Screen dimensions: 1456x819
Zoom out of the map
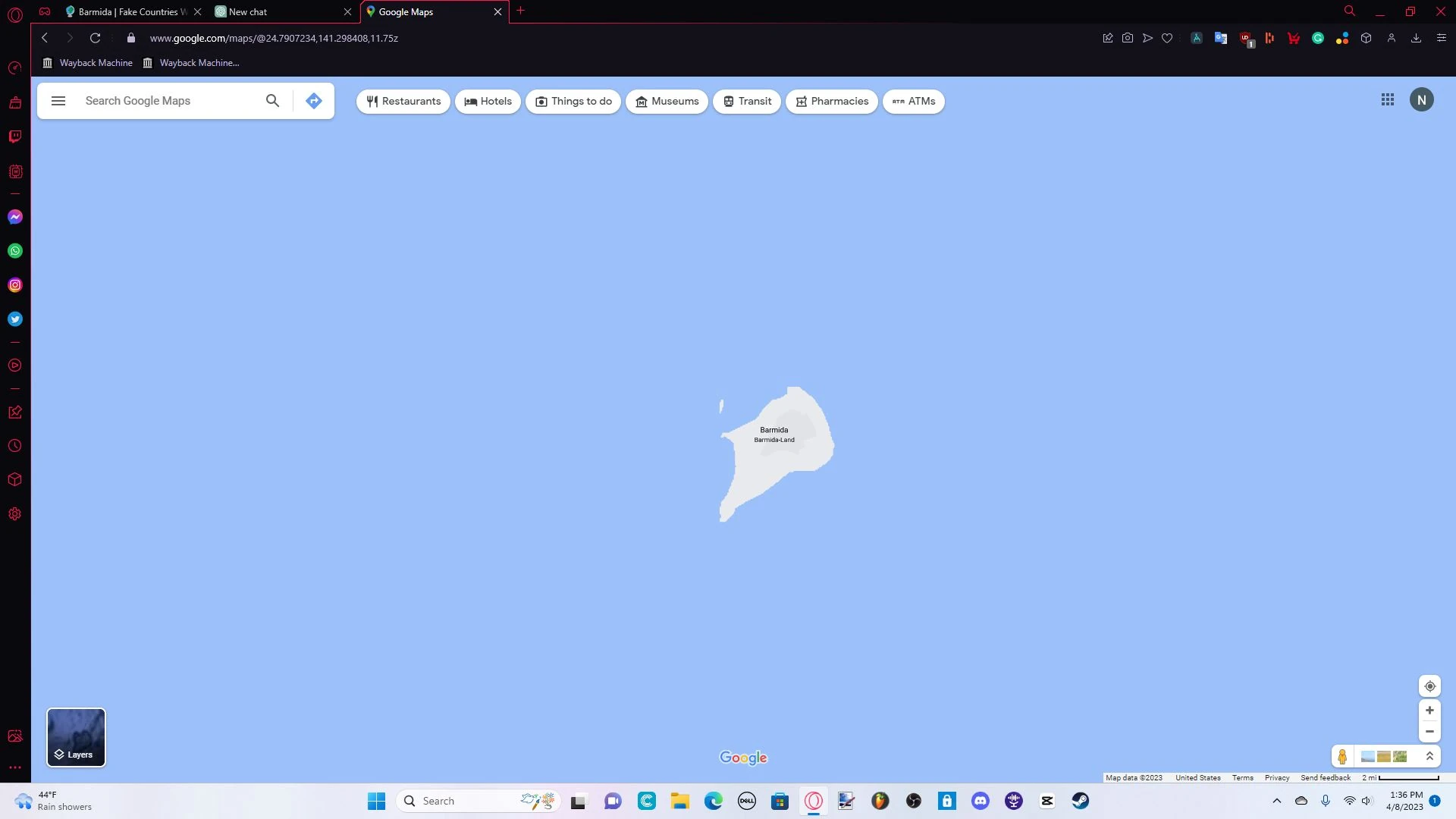tap(1429, 732)
